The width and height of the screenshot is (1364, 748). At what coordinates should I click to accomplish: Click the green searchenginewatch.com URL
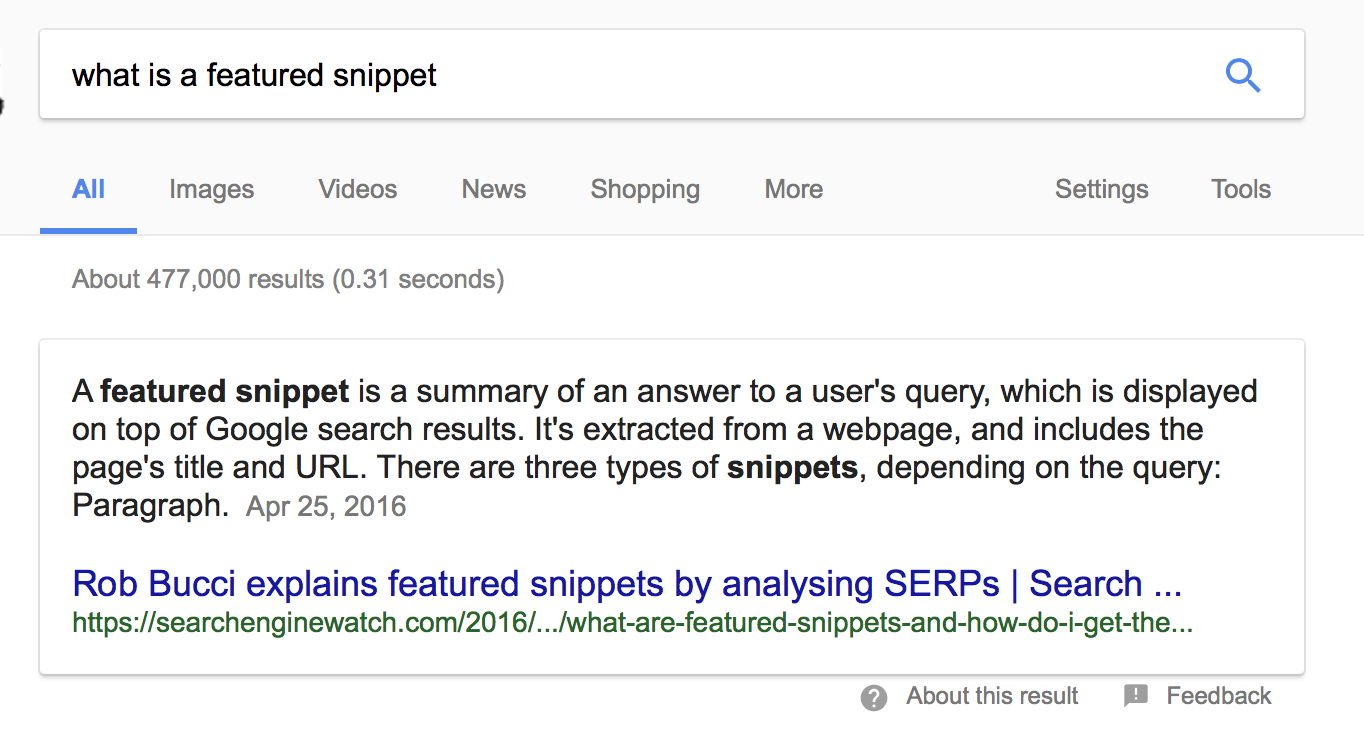point(632,624)
